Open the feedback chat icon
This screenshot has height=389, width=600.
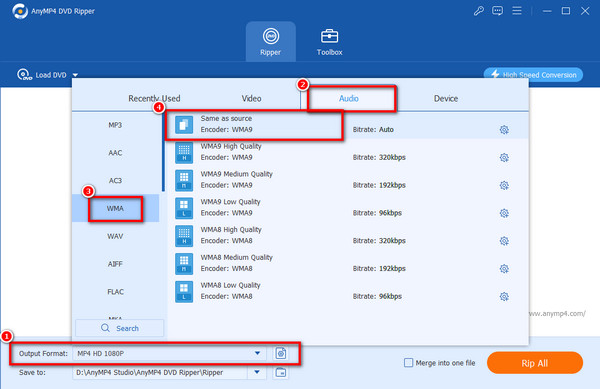497,11
